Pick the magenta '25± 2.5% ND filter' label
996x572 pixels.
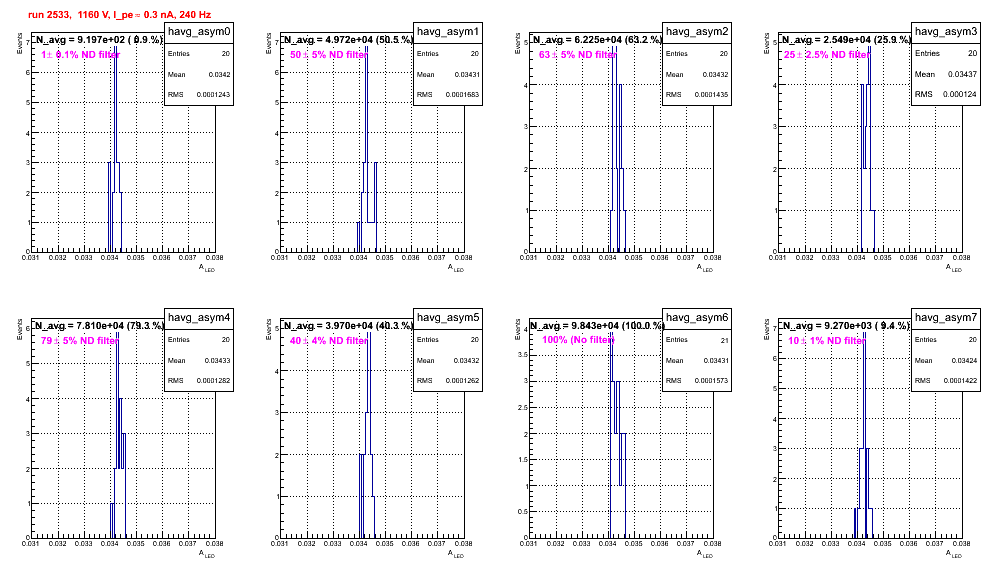826,55
